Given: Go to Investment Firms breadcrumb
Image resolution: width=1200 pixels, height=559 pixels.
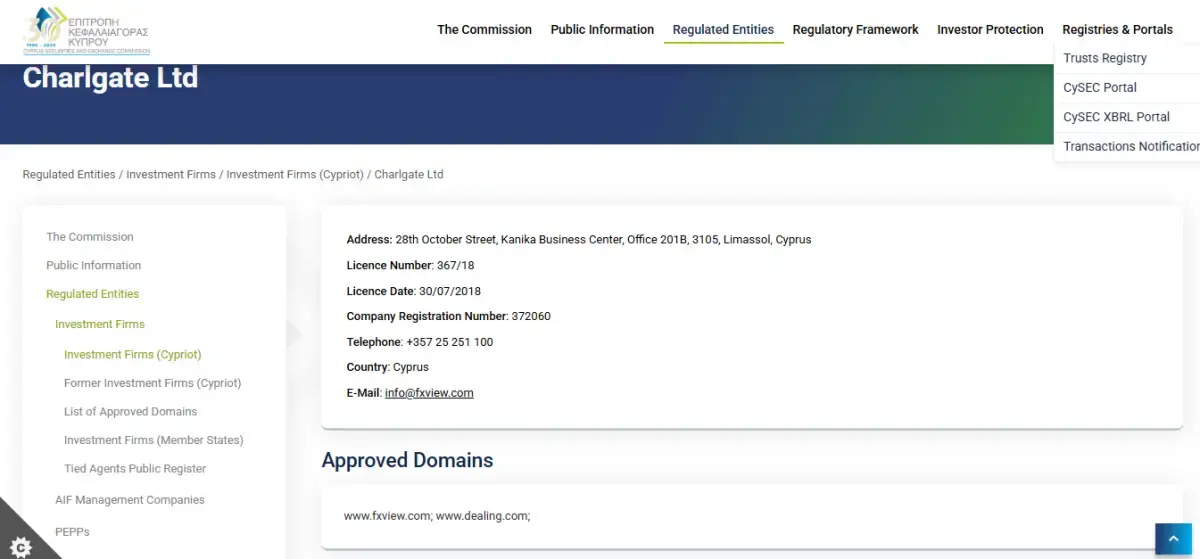Looking at the screenshot, I should click(171, 174).
